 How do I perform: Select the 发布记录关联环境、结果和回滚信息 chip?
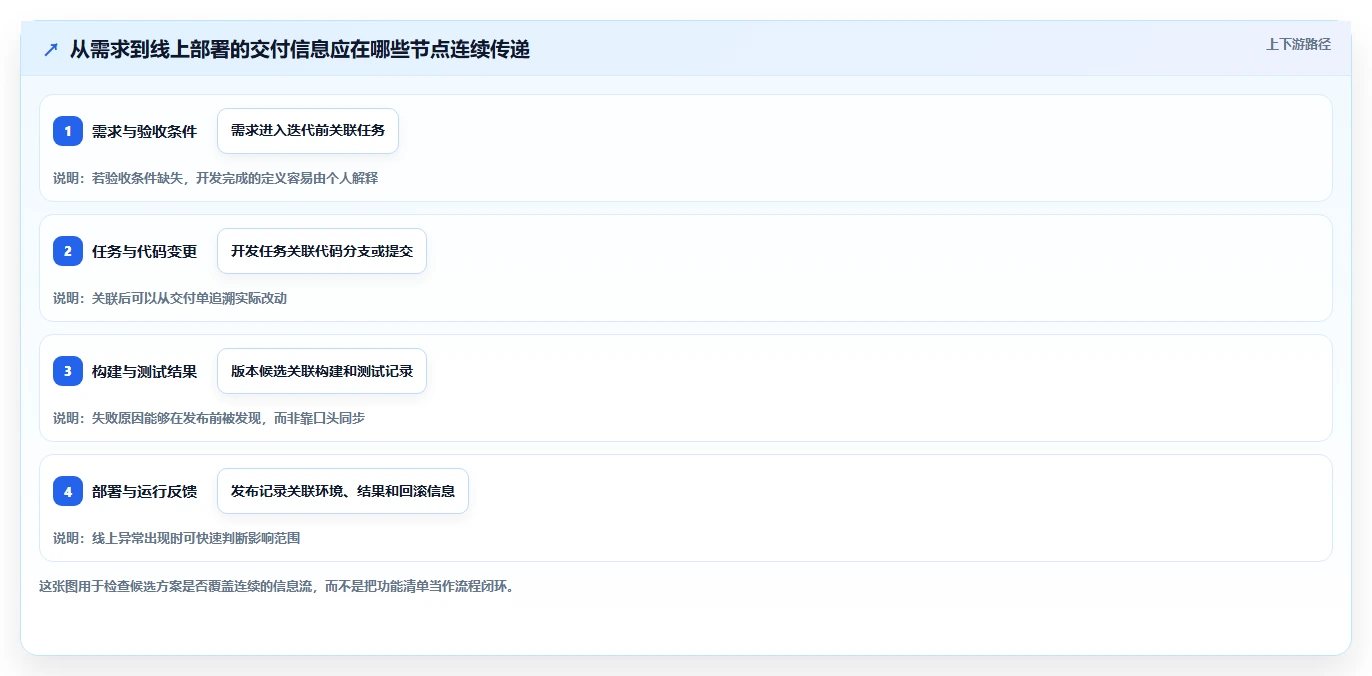[343, 491]
